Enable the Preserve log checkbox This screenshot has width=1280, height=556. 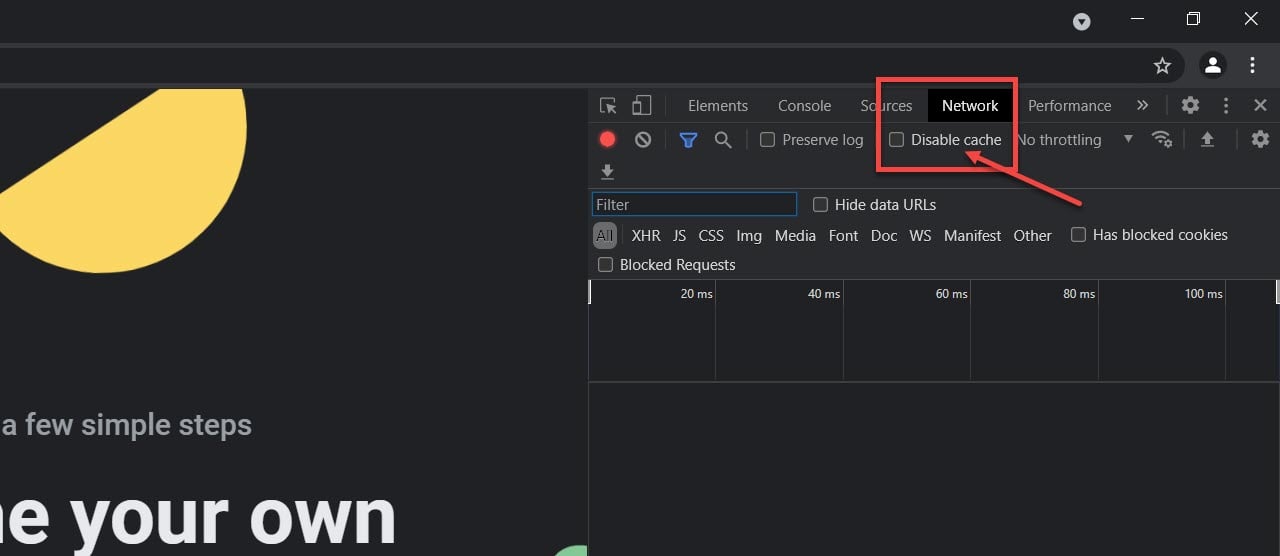[767, 140]
